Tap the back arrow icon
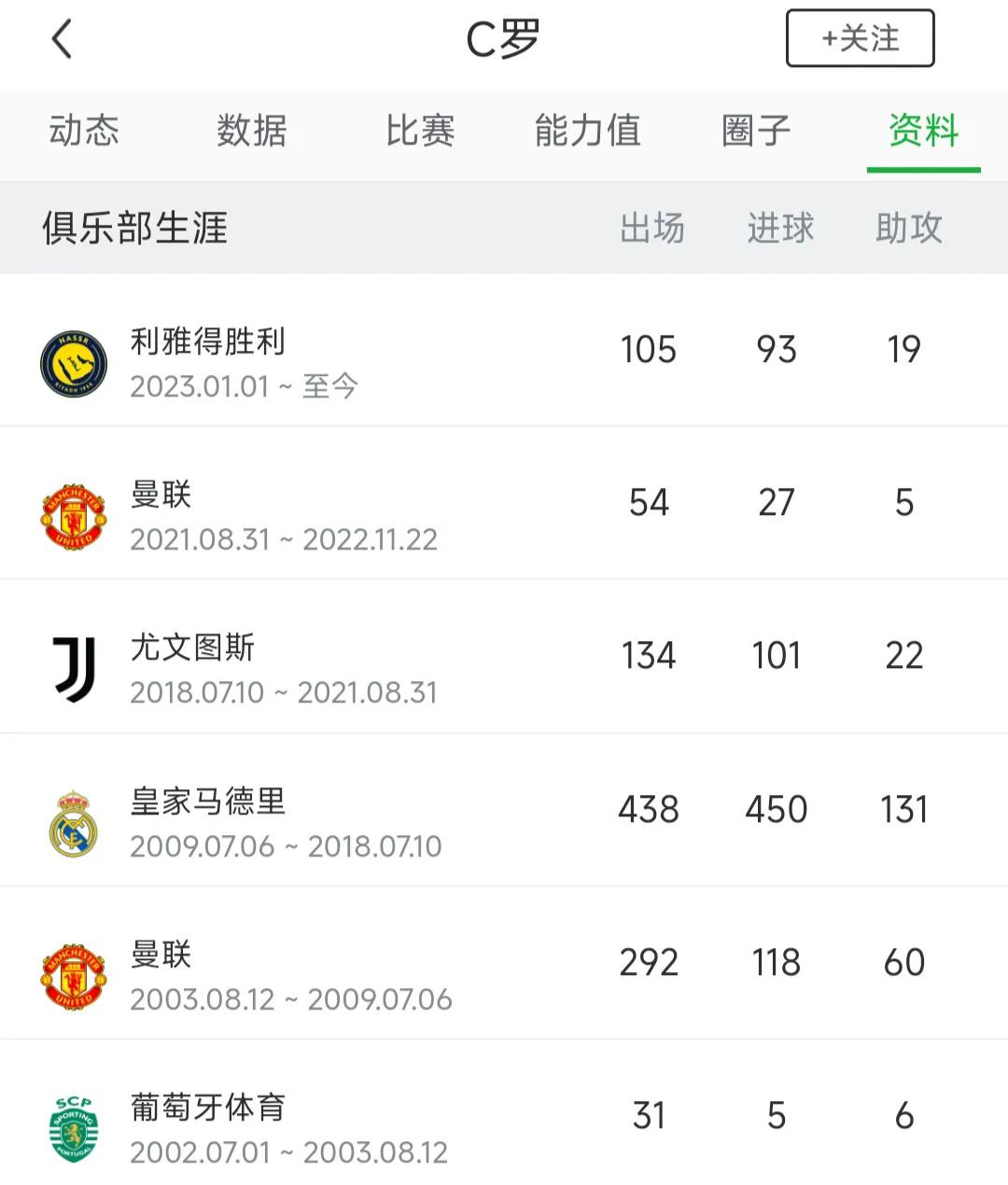Screen dimensions: 1008x1185 [x=62, y=39]
